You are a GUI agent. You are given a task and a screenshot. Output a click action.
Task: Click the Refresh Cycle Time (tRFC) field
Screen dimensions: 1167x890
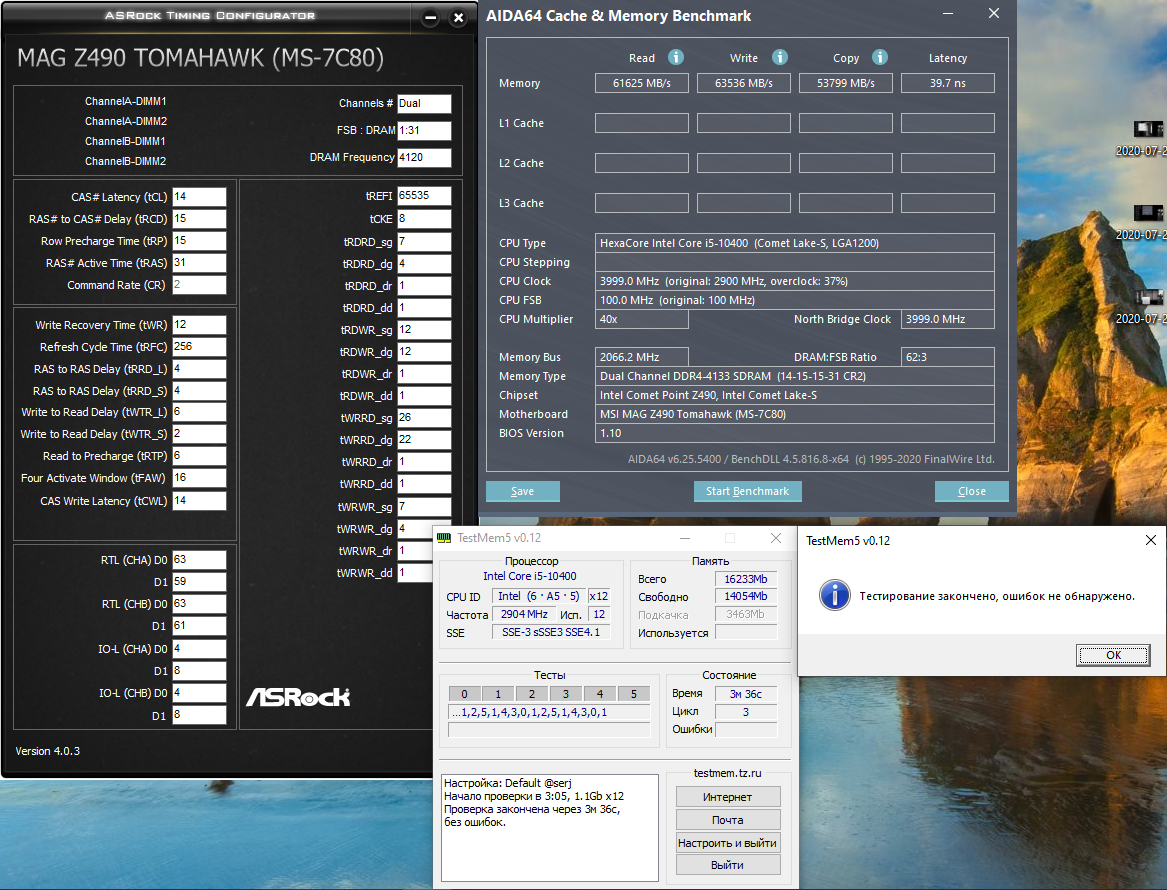[x=199, y=347]
